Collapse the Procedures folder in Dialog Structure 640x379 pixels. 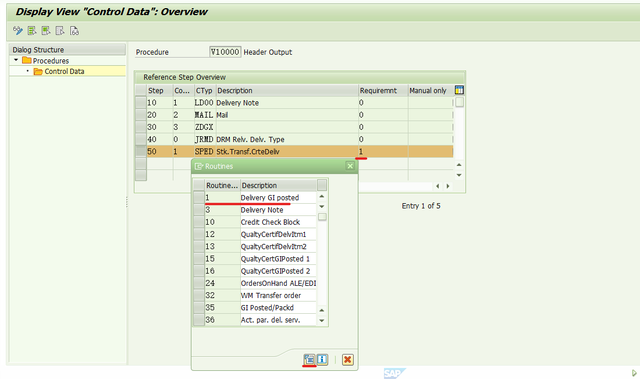tap(16, 60)
